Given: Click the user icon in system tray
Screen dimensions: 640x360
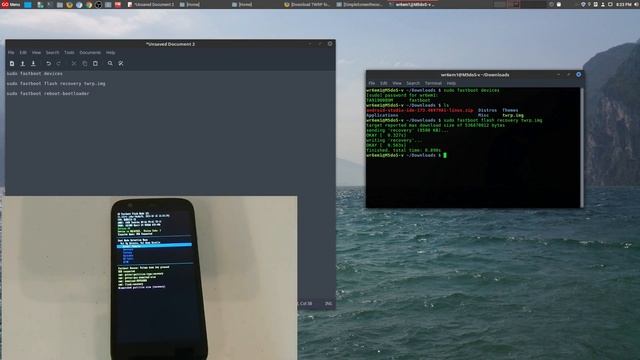Looking at the screenshot, I should point(603,4).
